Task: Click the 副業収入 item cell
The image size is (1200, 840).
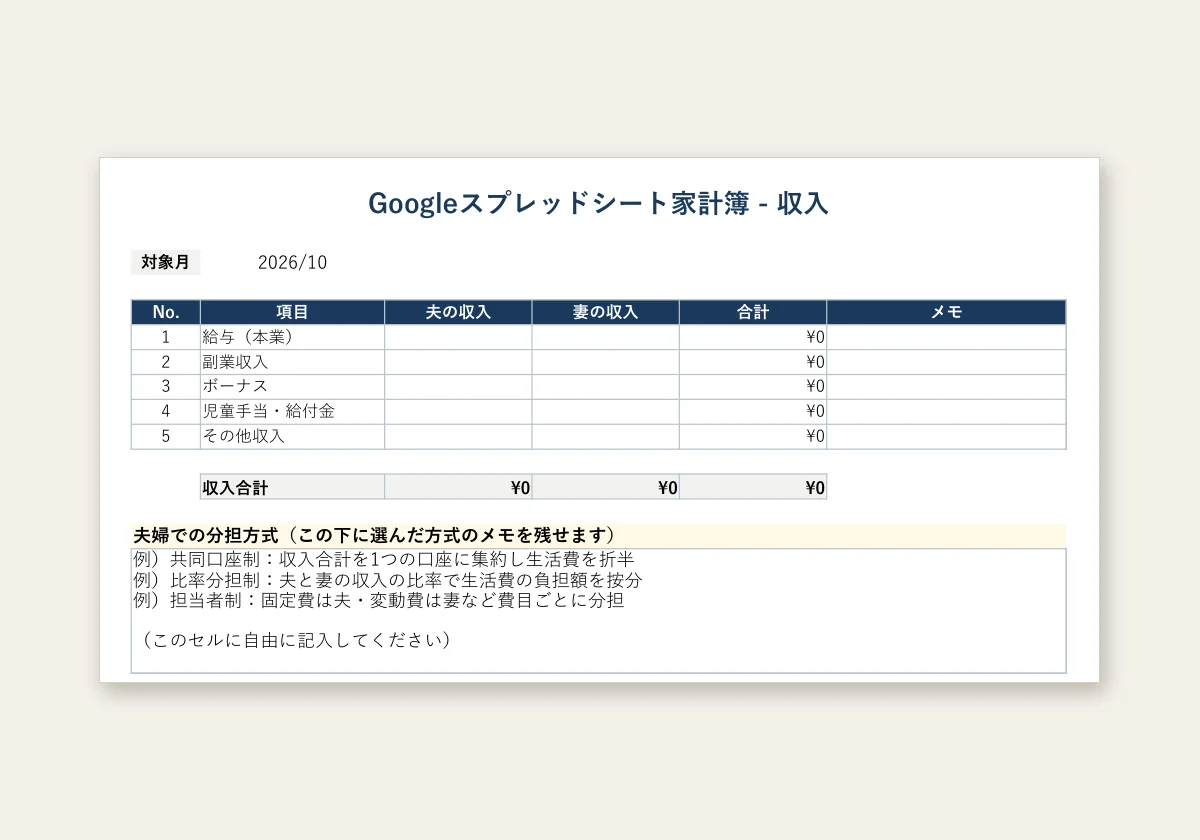Action: point(292,362)
